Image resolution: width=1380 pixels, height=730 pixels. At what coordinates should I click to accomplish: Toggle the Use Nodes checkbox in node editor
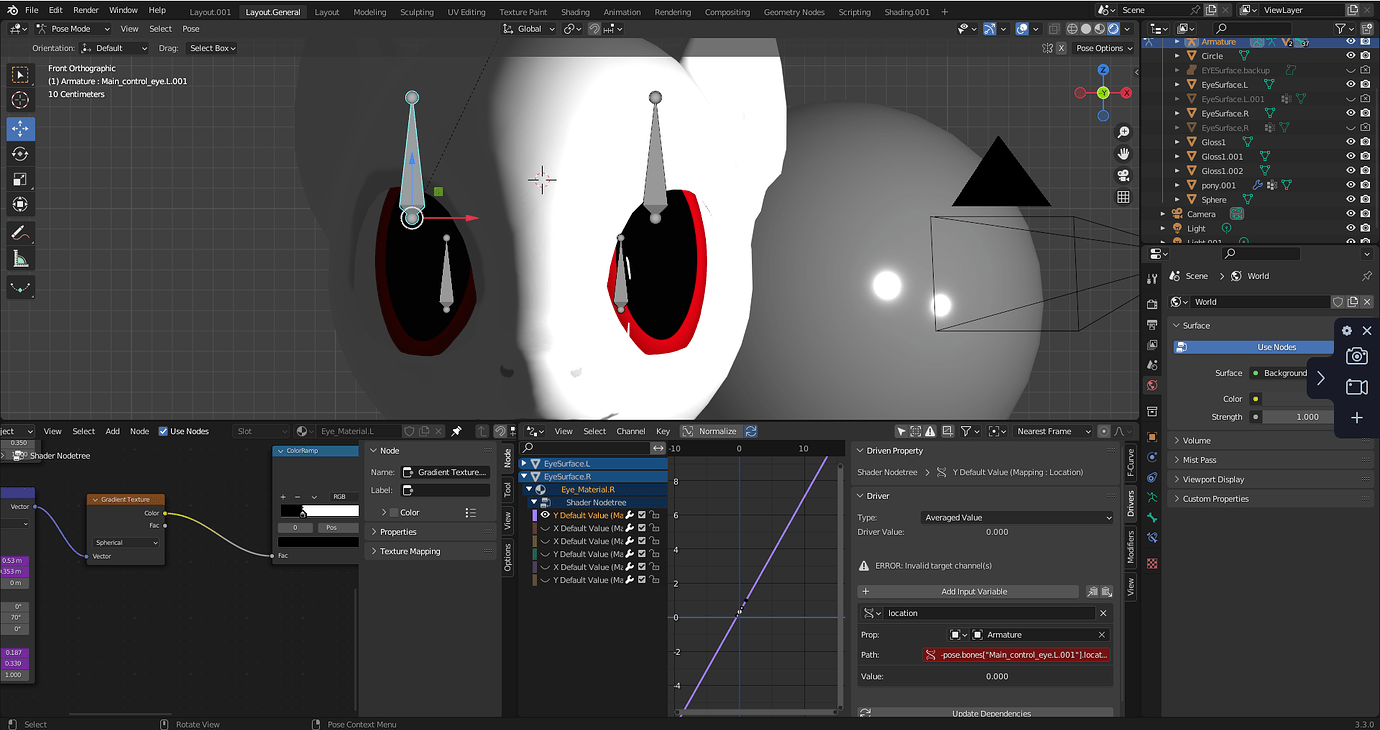pos(164,431)
